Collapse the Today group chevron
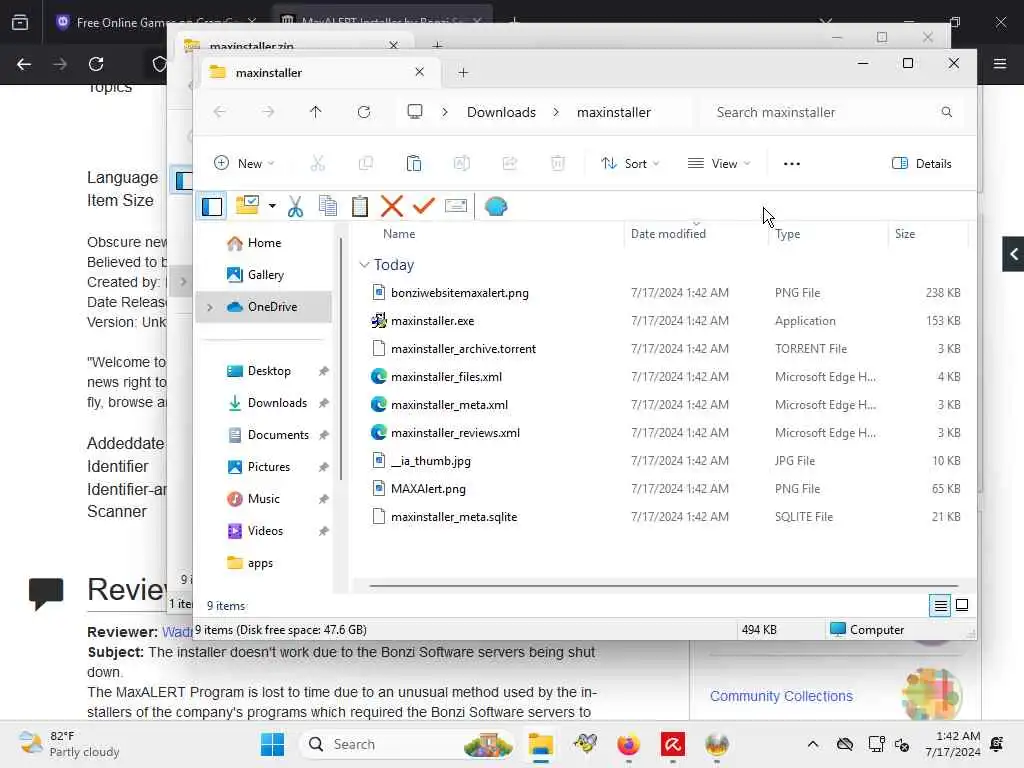This screenshot has height=768, width=1024. point(364,264)
